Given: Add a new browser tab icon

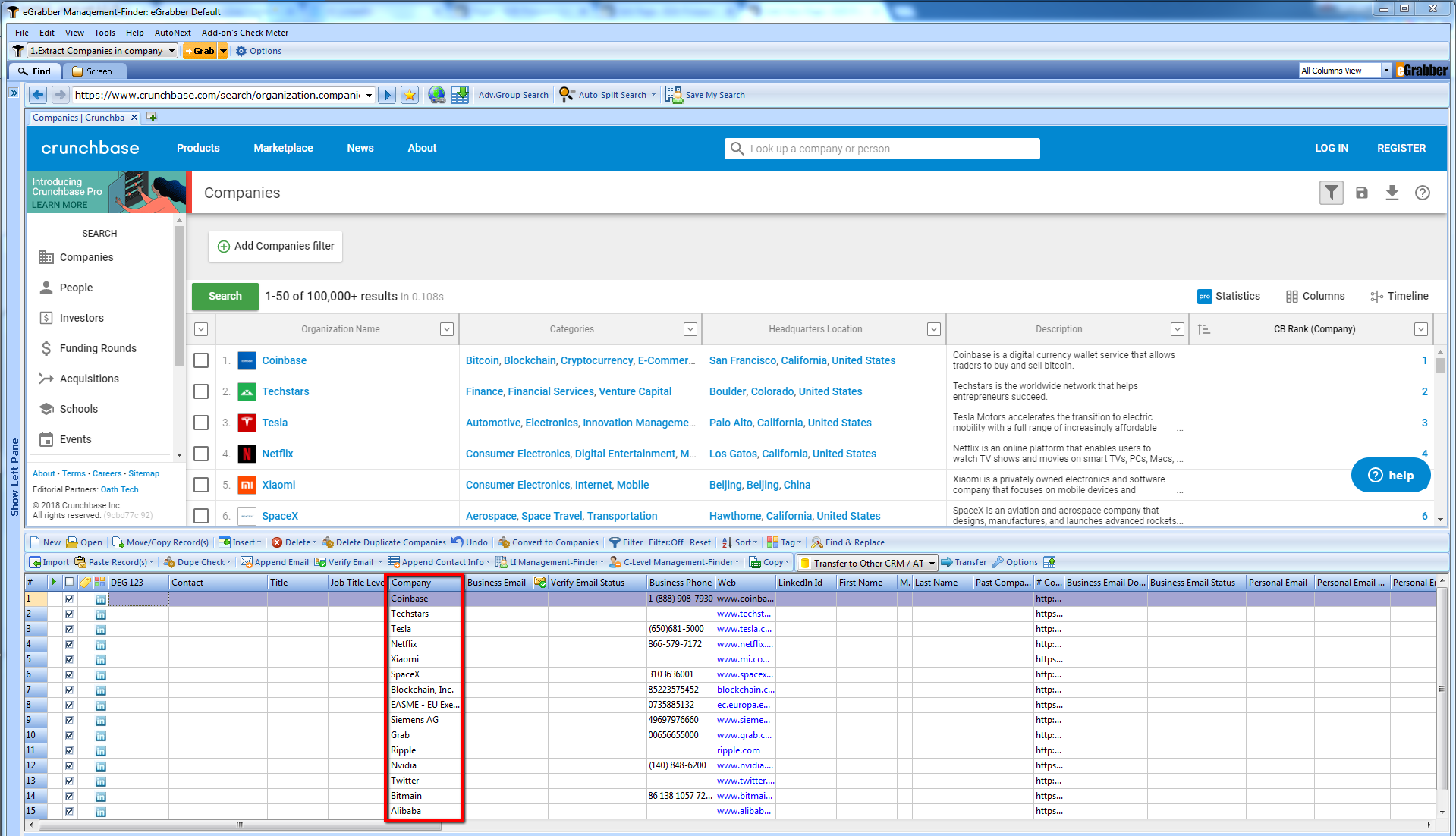Looking at the screenshot, I should click(151, 117).
